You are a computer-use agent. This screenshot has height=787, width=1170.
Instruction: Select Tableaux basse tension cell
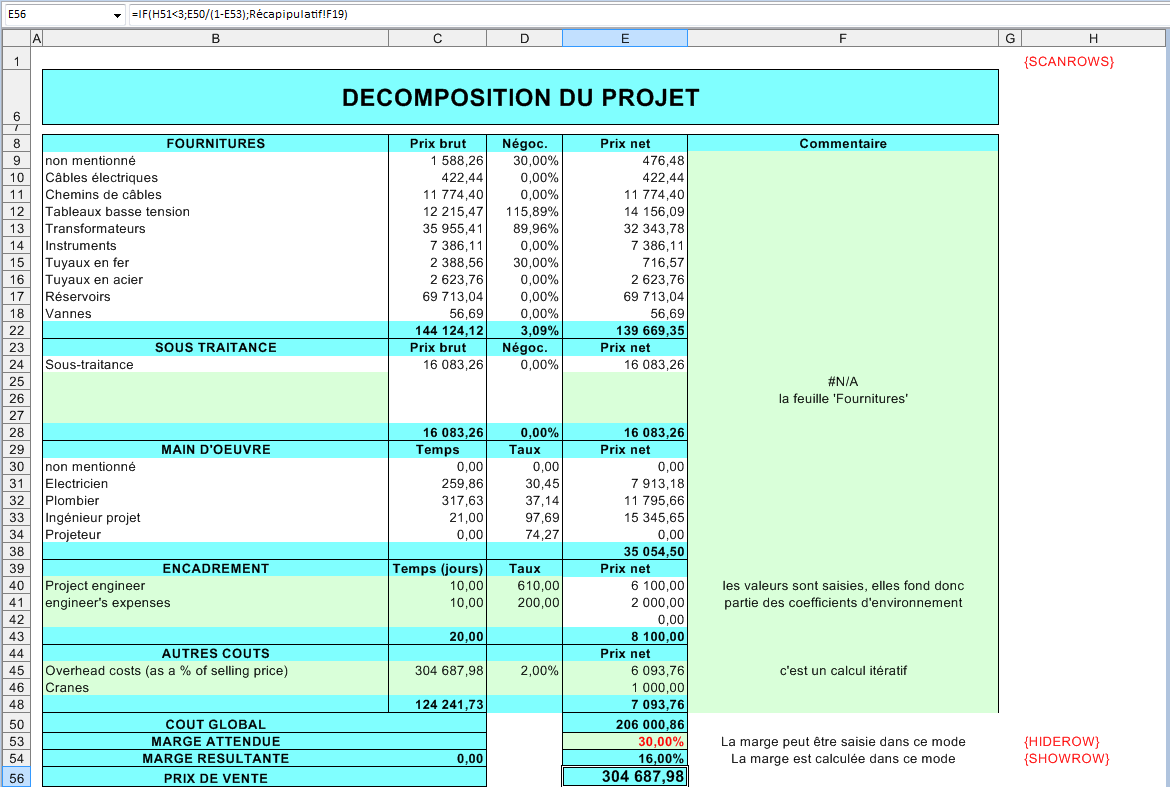tap(216, 212)
